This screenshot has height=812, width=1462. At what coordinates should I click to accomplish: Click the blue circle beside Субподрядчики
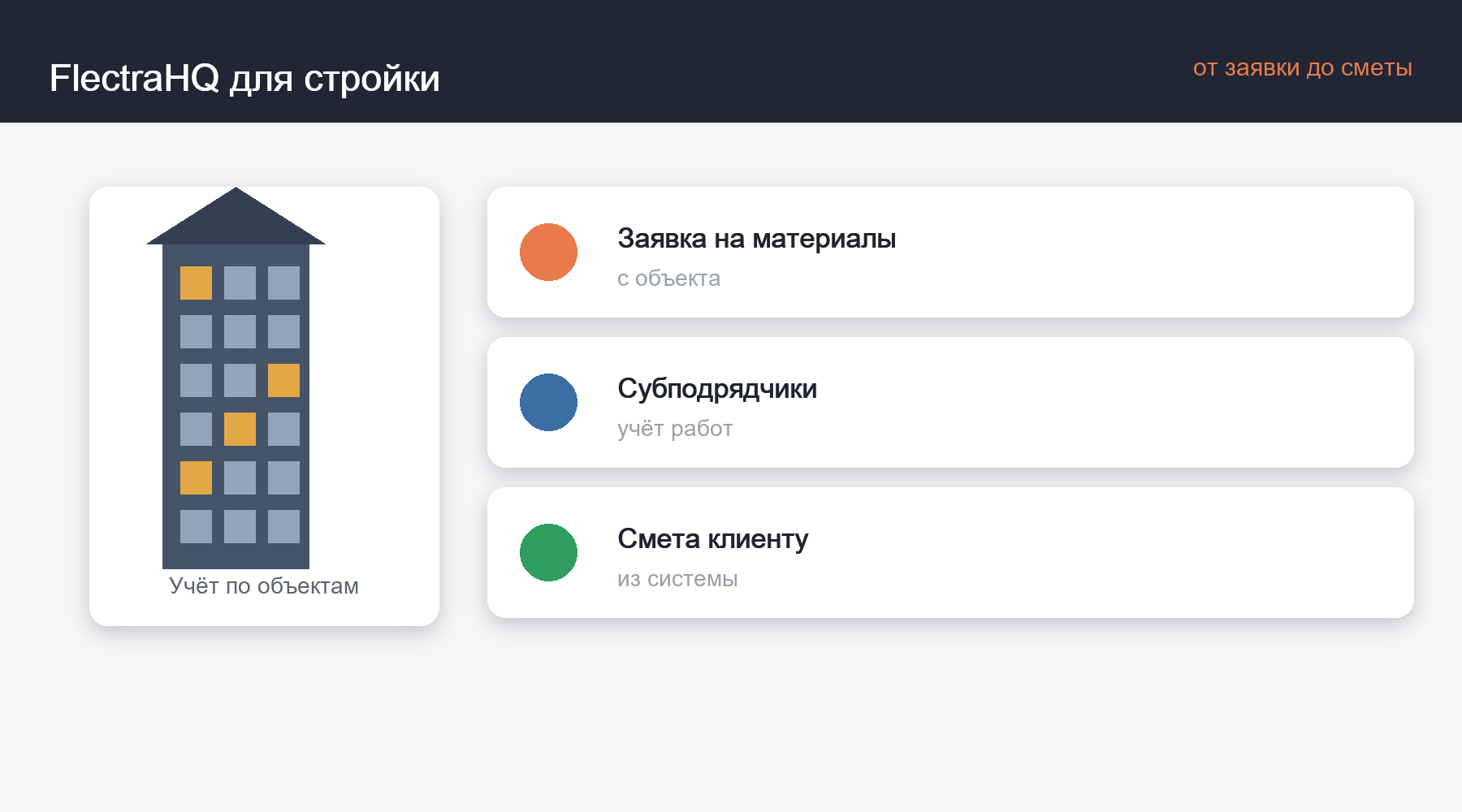tap(548, 402)
